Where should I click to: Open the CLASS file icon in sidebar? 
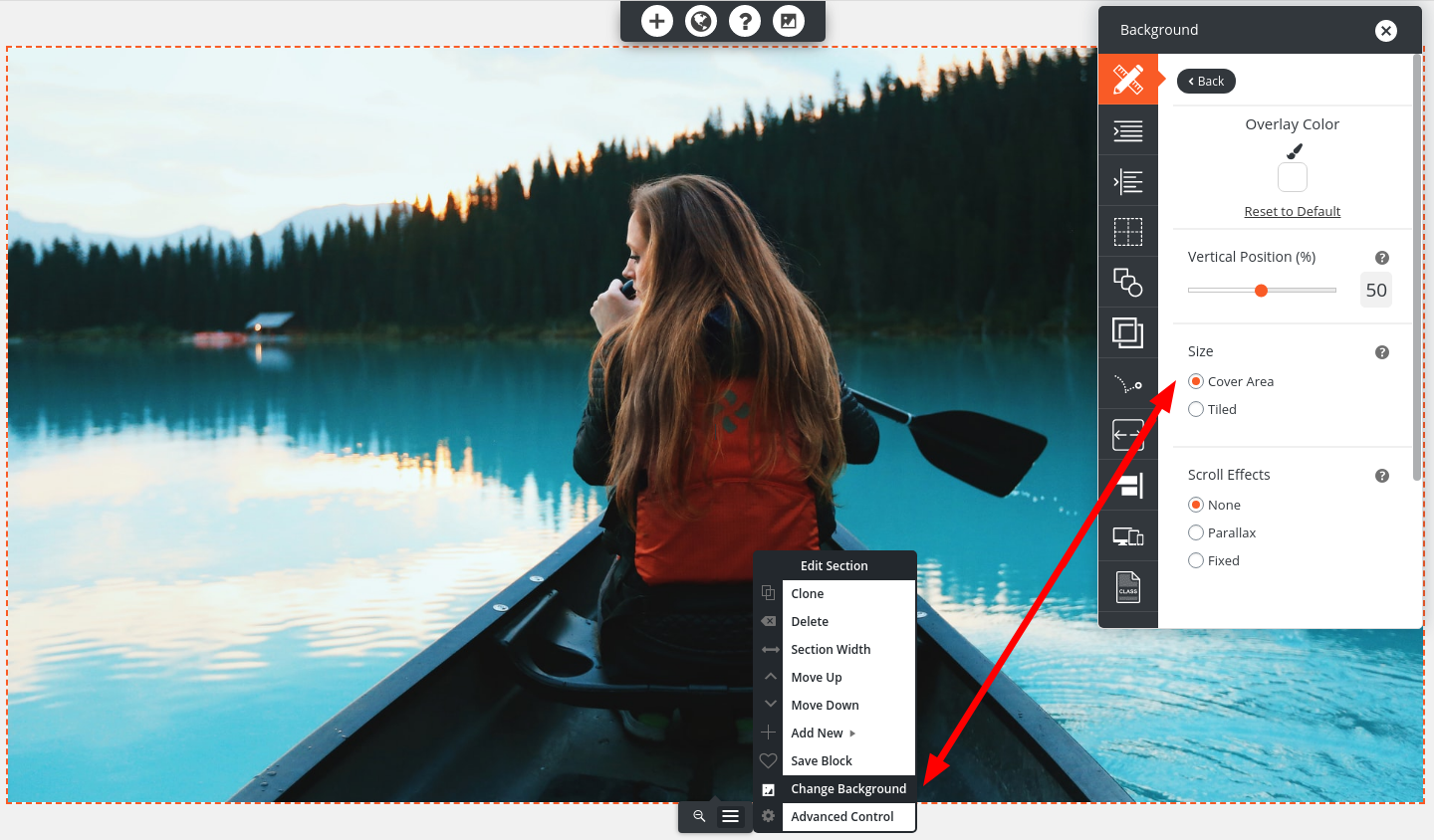pos(1128,587)
